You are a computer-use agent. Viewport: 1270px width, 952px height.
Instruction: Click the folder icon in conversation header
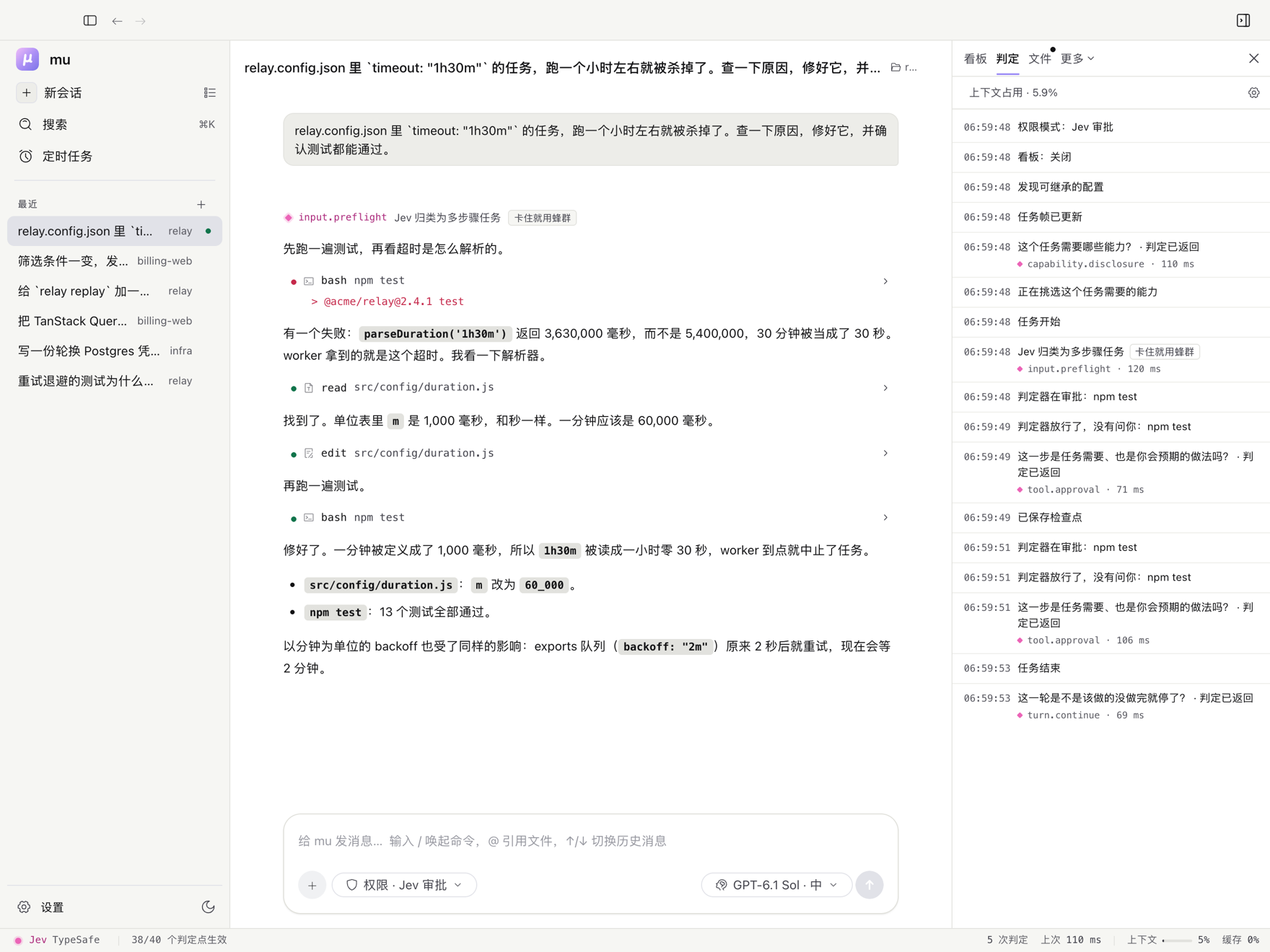(x=895, y=68)
